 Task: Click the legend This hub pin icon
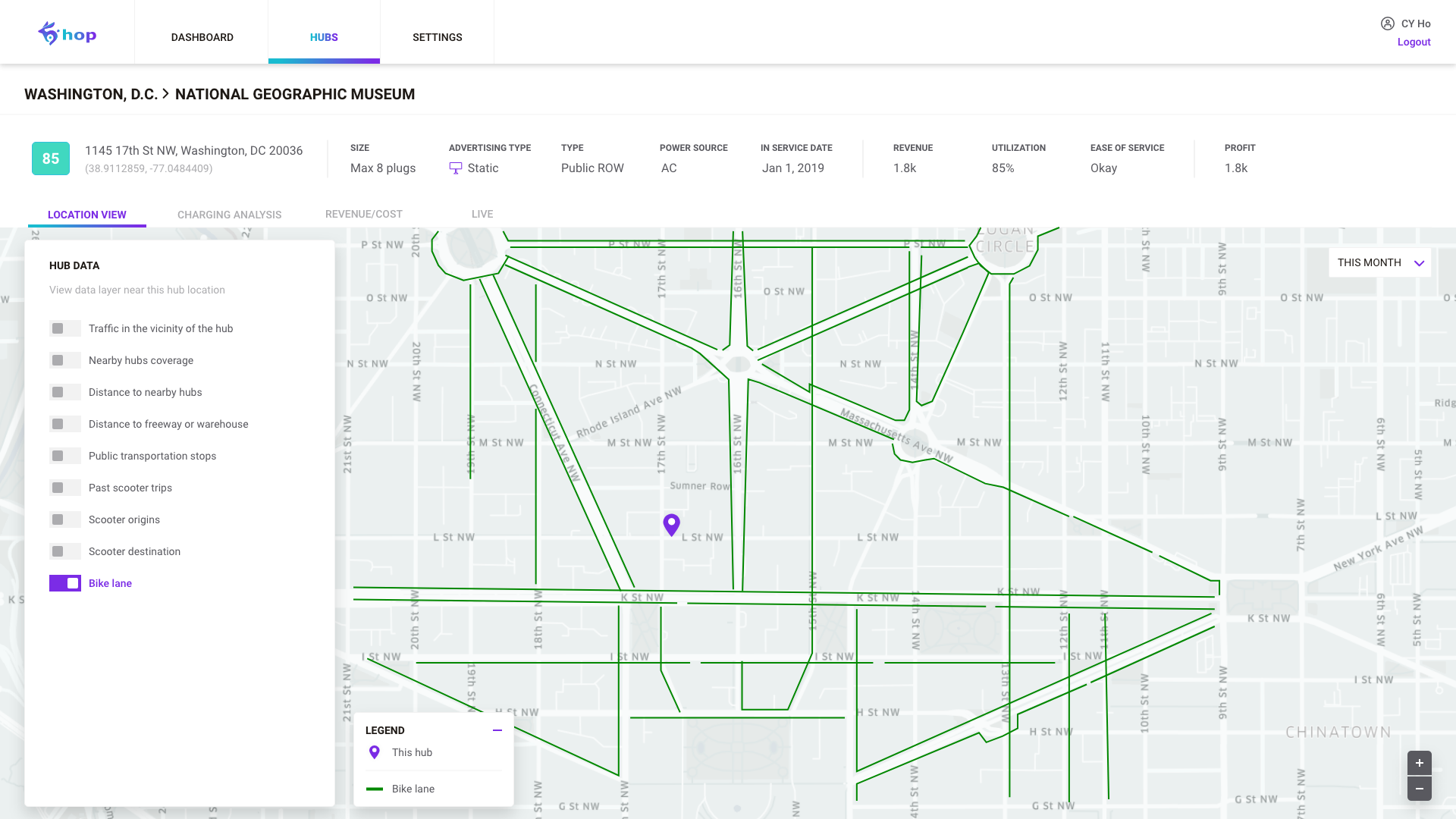[x=374, y=752]
